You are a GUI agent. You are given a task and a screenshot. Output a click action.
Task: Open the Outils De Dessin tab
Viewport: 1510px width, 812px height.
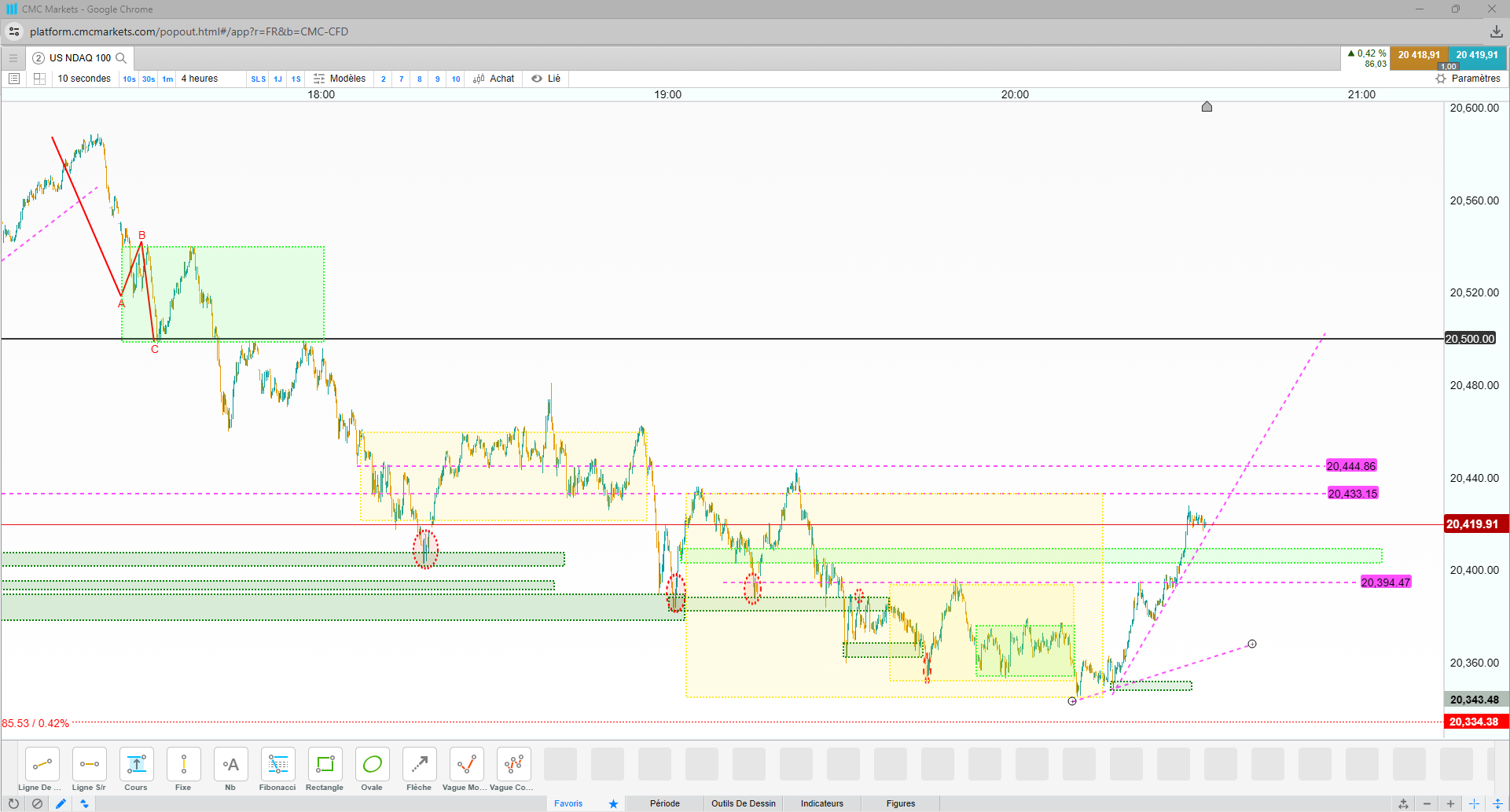(744, 803)
